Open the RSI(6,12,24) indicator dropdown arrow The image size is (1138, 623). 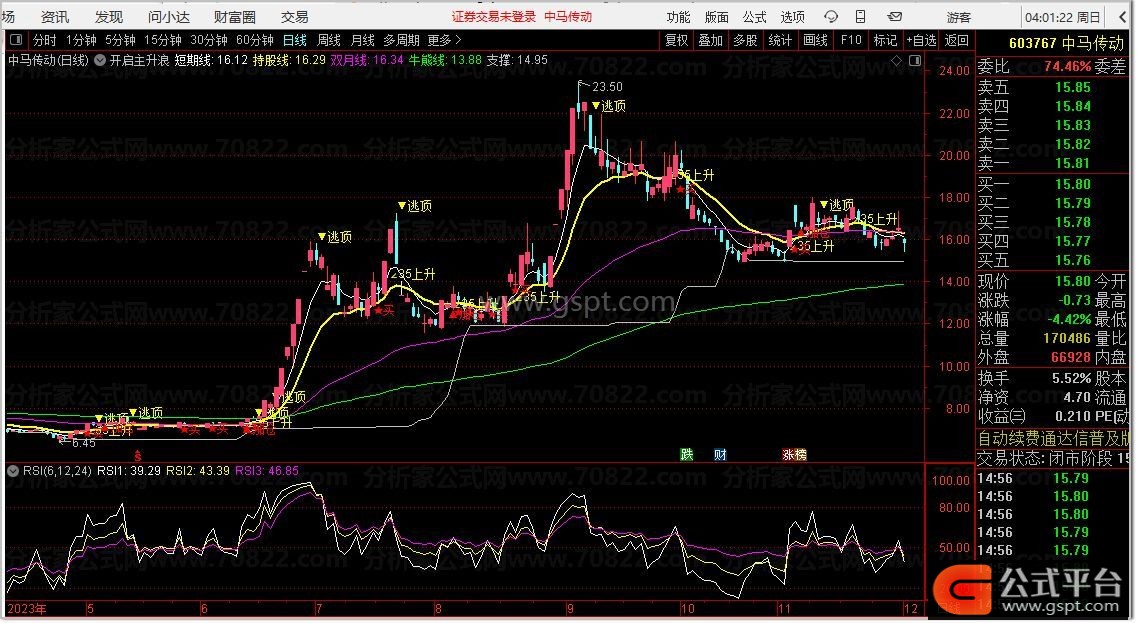point(13,471)
